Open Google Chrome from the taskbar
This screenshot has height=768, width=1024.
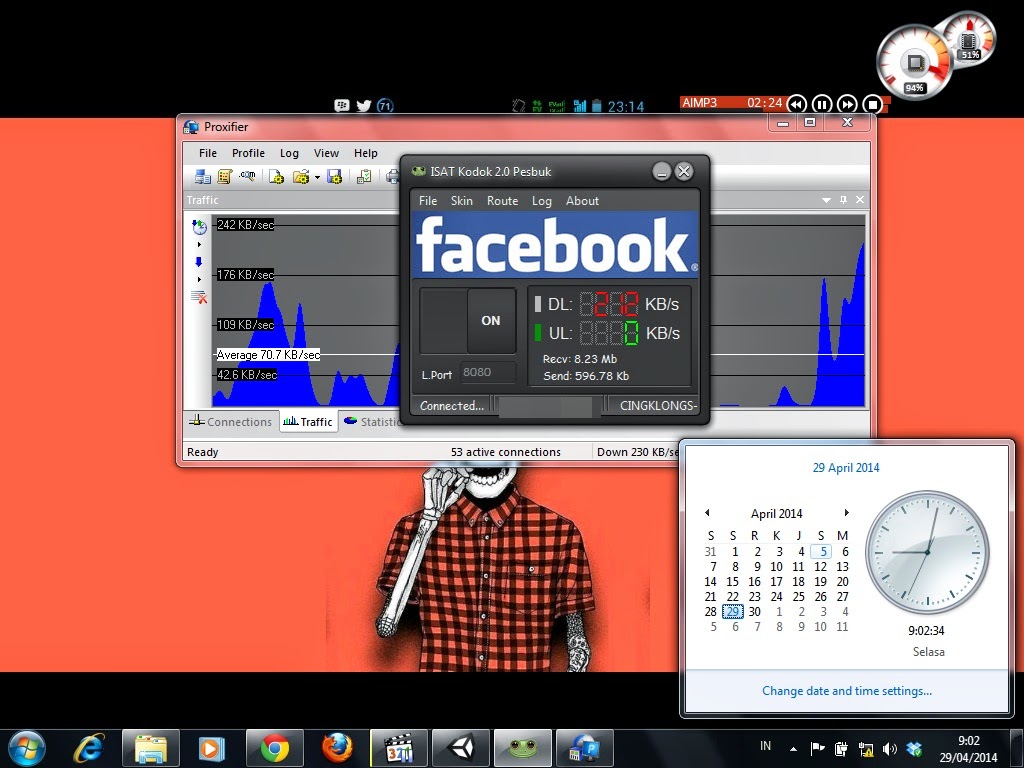tap(274, 748)
